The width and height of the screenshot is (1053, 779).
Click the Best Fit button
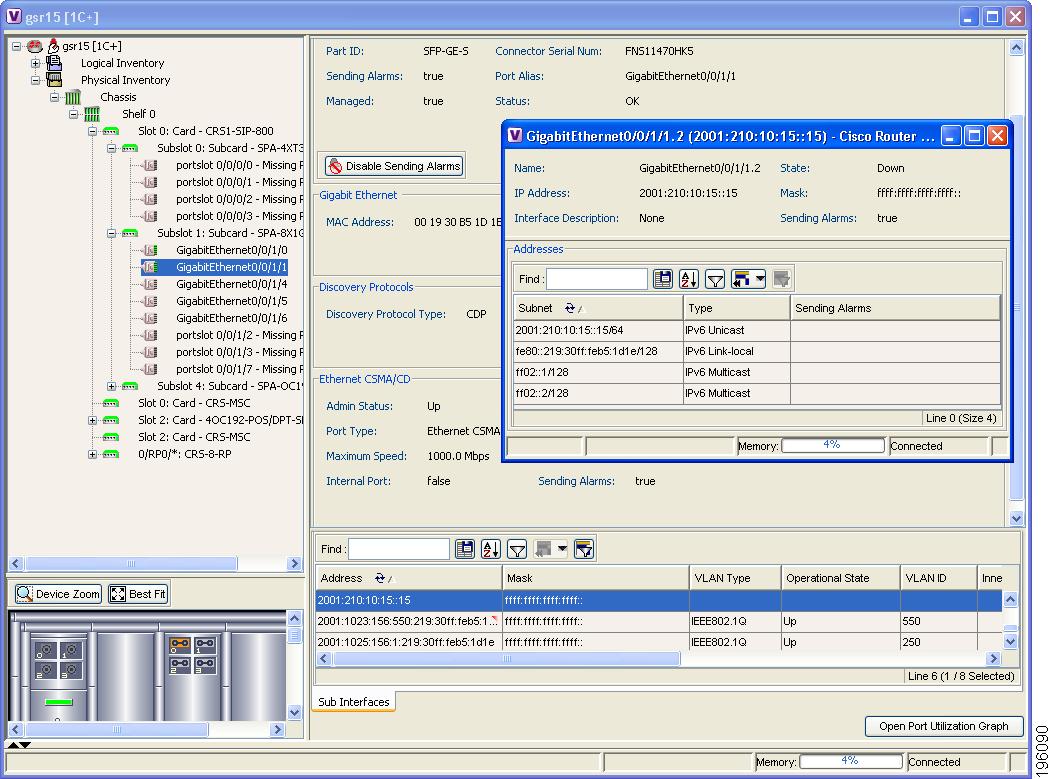[138, 594]
